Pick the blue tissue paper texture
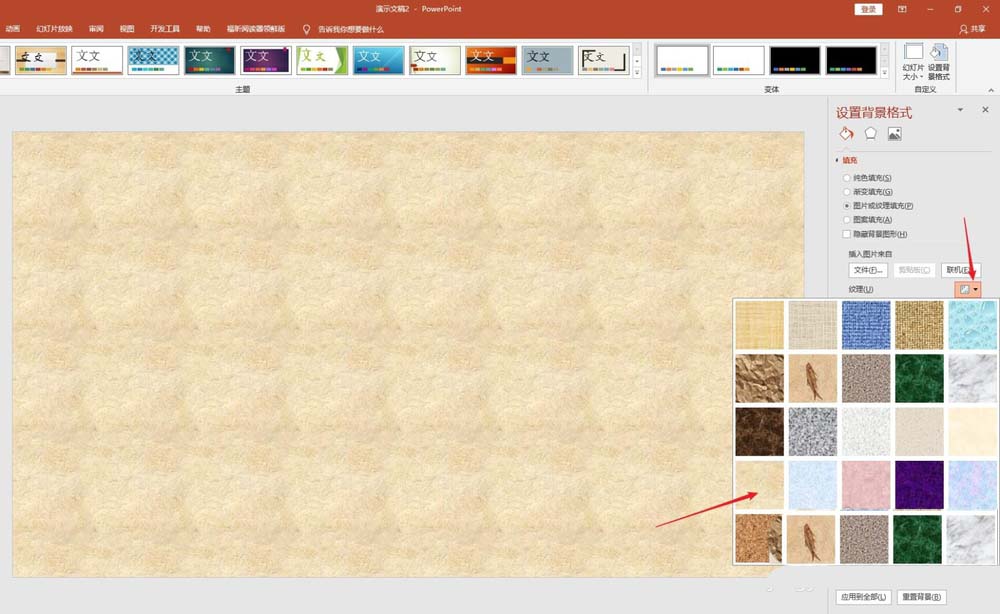Image resolution: width=1000 pixels, height=614 pixels. tap(812, 485)
